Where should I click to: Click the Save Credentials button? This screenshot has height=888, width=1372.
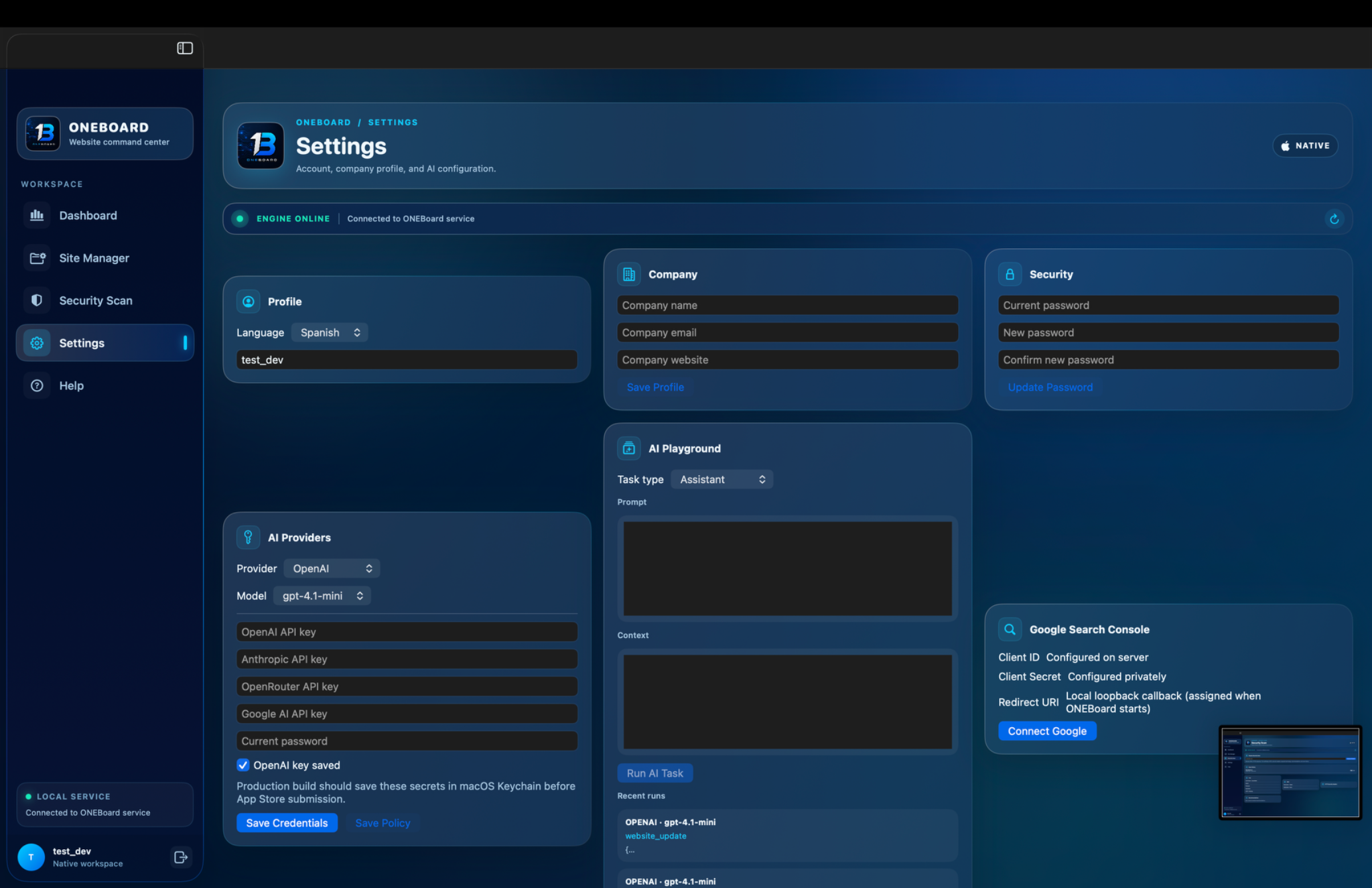coord(287,823)
